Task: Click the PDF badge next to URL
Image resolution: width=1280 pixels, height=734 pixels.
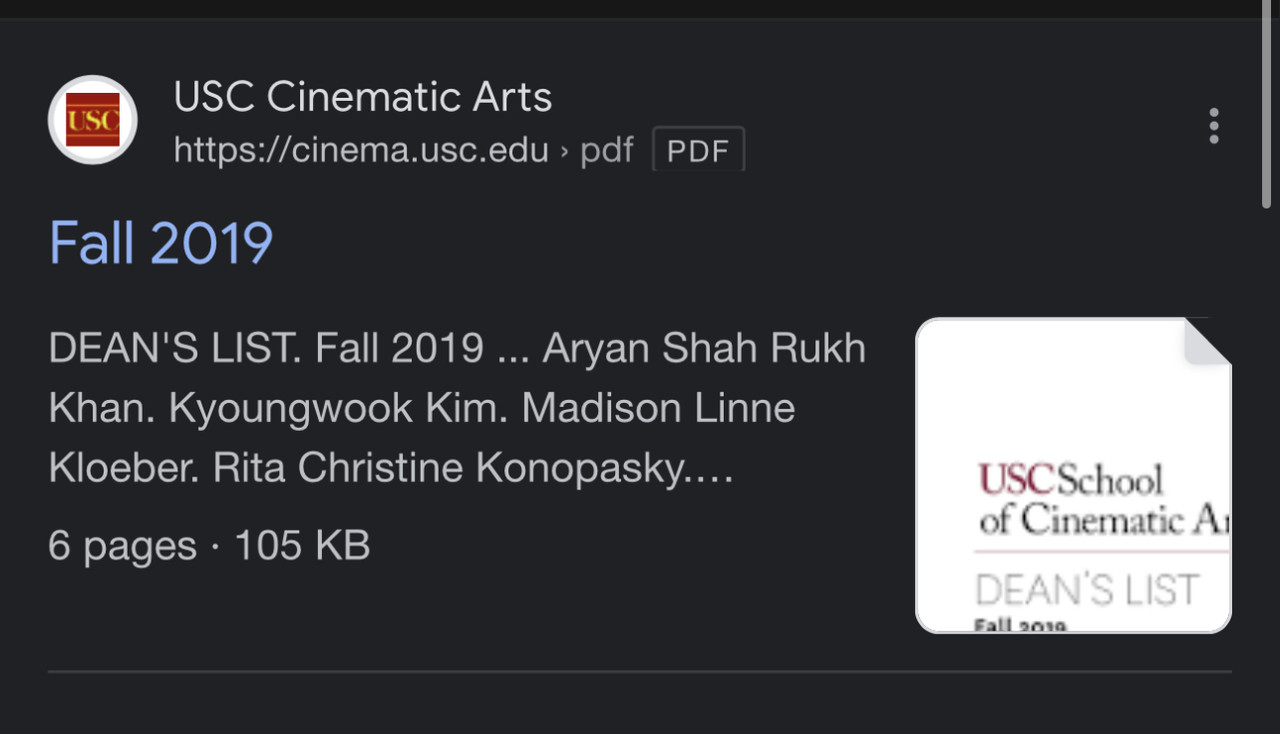Action: coord(698,150)
